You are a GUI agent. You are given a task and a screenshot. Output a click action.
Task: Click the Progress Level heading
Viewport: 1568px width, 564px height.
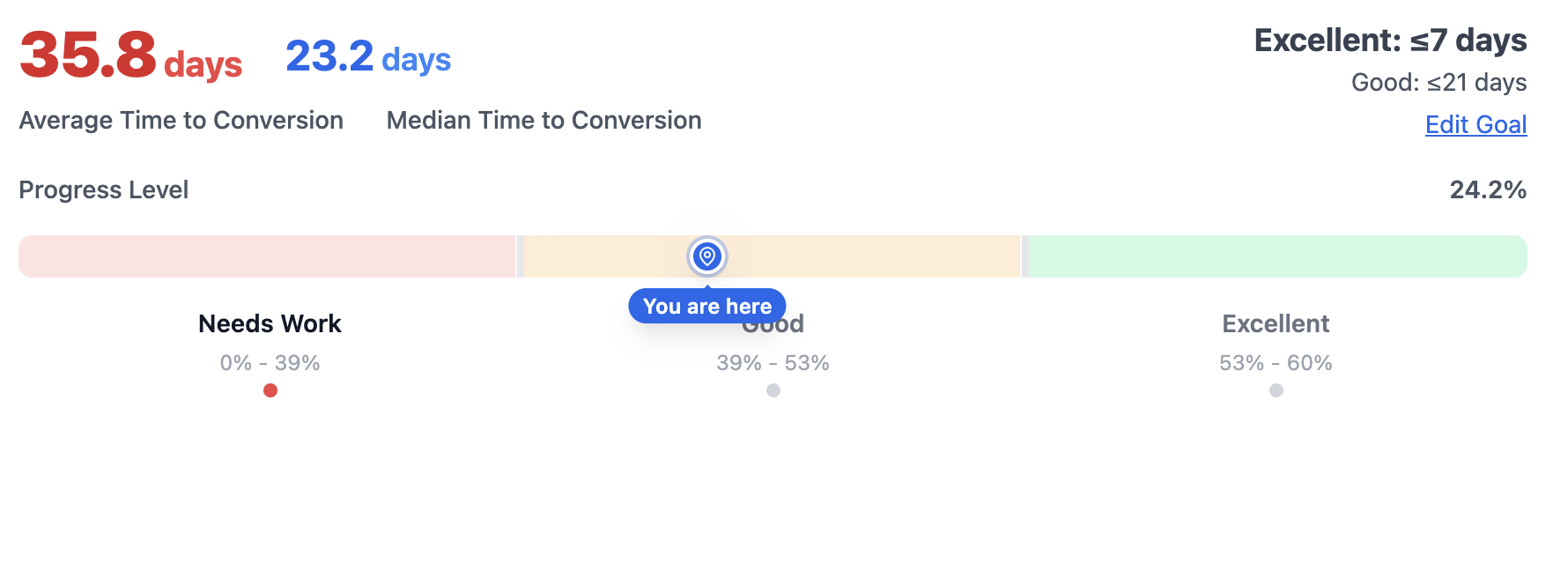pyautogui.click(x=104, y=189)
